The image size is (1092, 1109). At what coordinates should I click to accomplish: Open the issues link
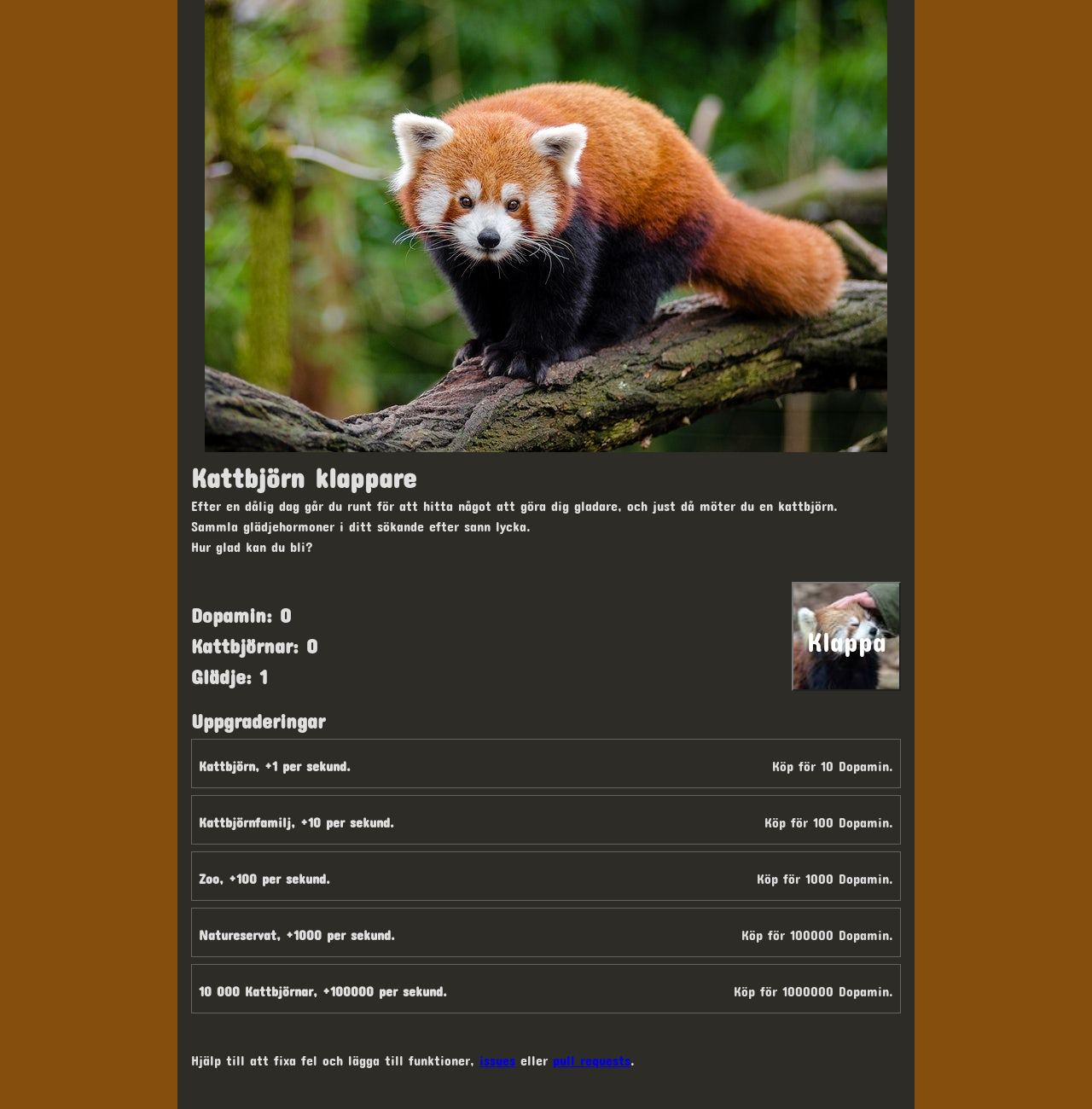click(x=497, y=1060)
